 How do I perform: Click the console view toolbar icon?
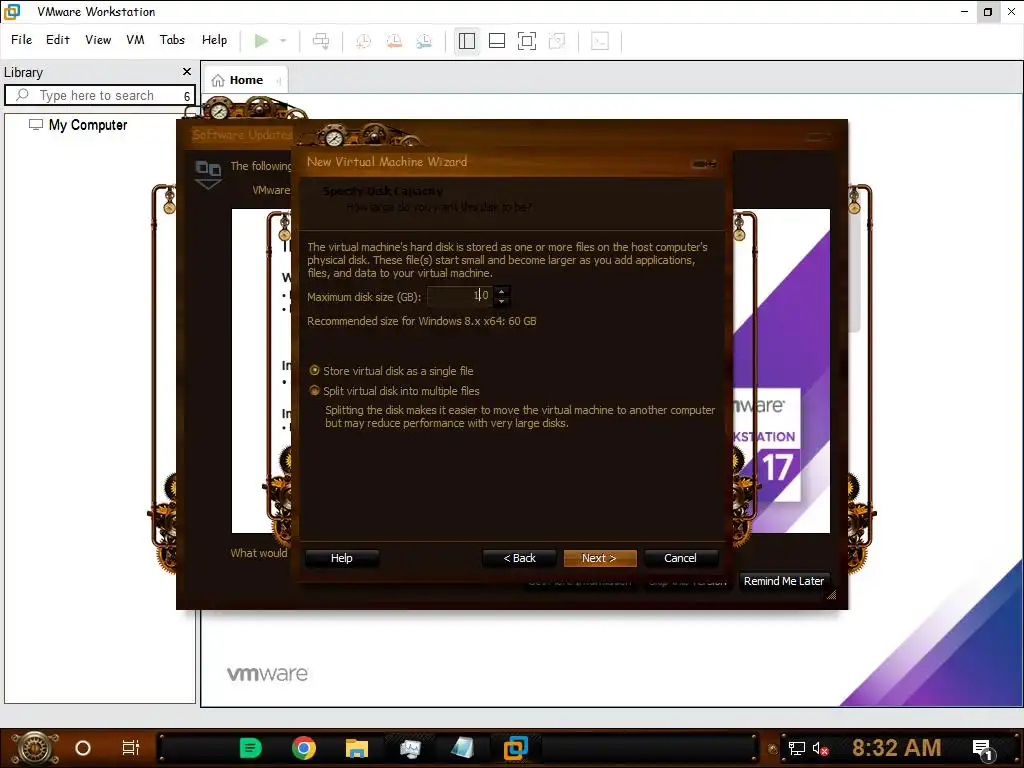(x=600, y=41)
